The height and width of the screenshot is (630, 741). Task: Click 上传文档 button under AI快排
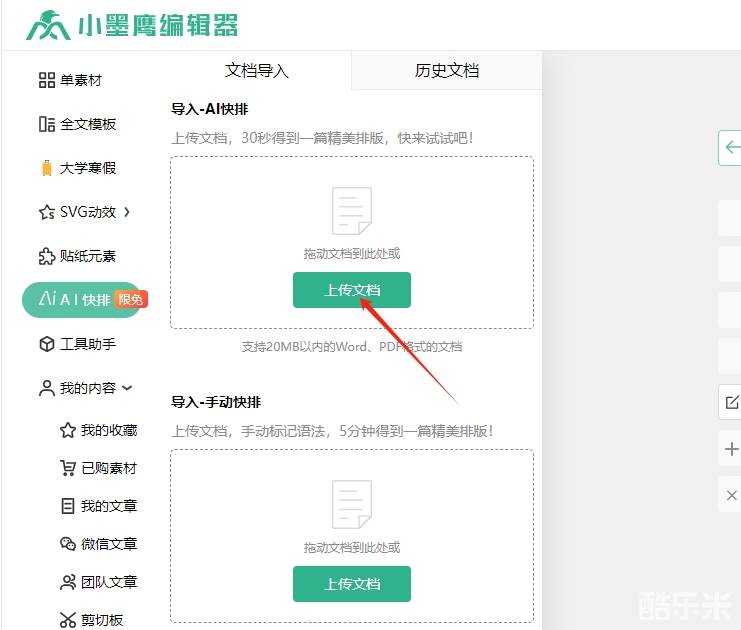(352, 290)
